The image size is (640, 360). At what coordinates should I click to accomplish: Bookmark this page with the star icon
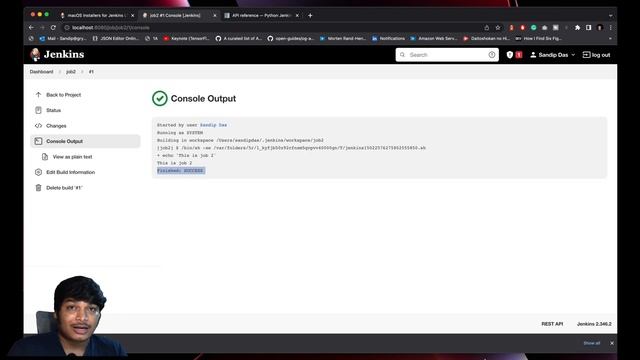point(498,27)
